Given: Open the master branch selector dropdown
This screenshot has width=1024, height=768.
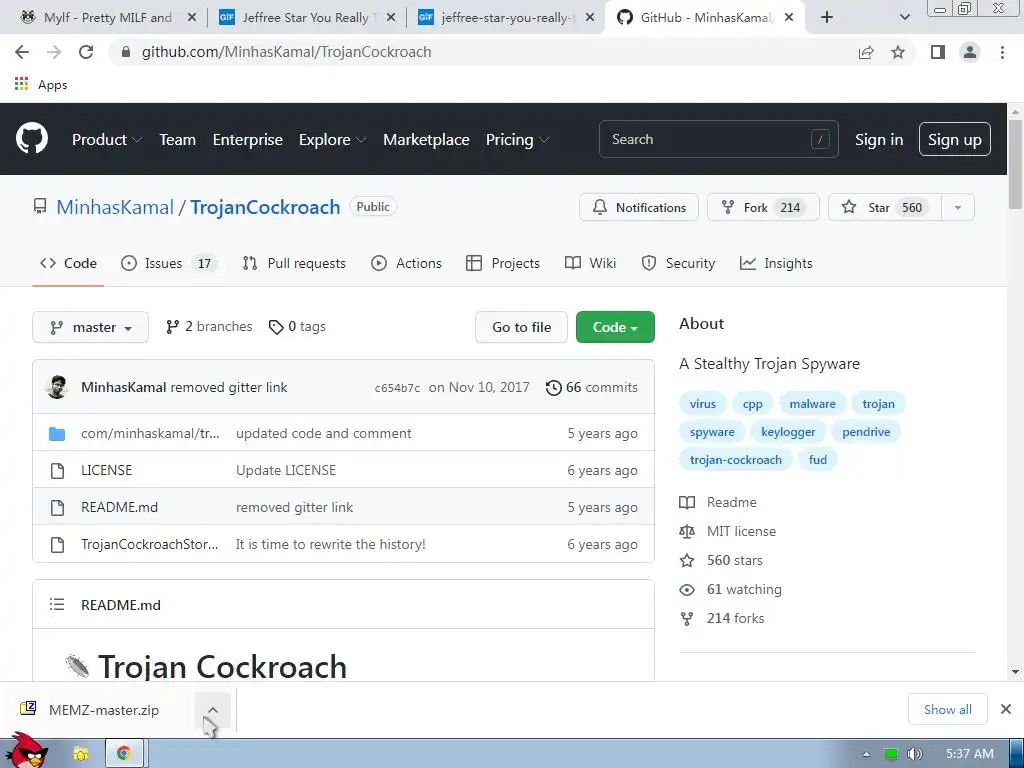Looking at the screenshot, I should tap(91, 327).
